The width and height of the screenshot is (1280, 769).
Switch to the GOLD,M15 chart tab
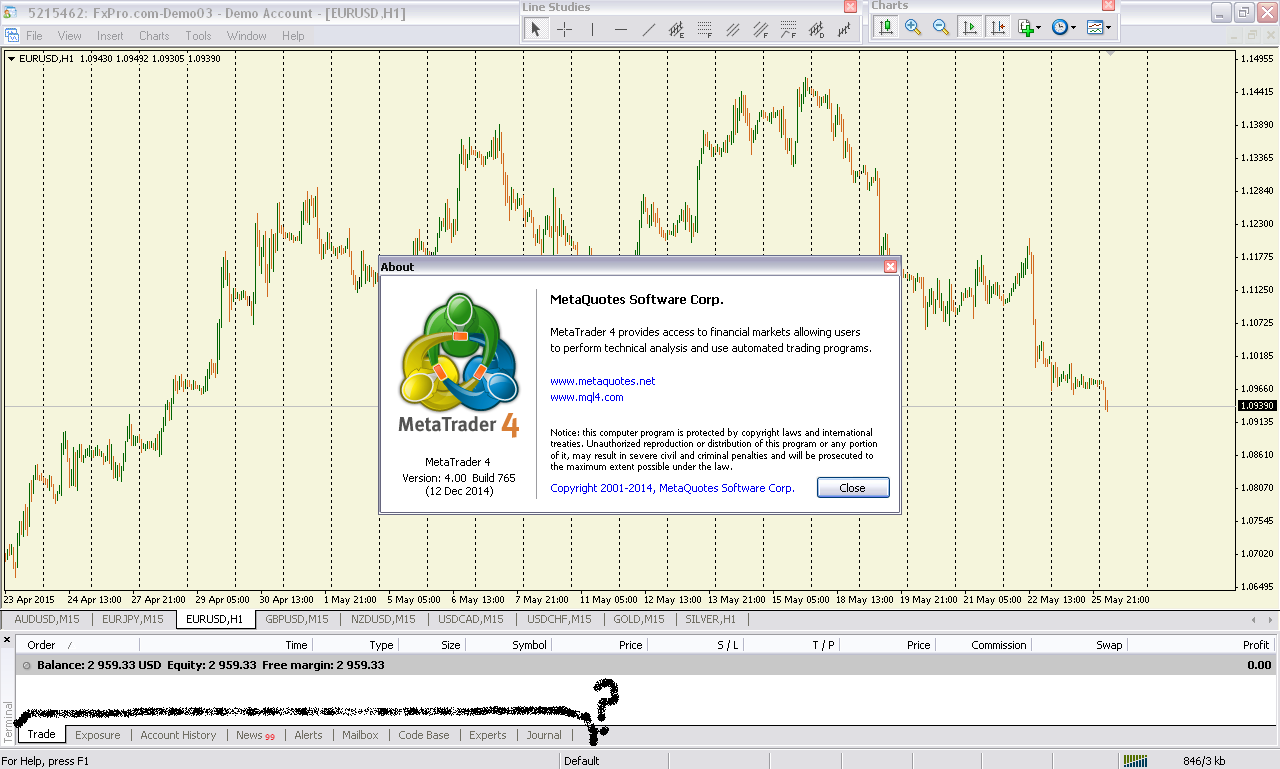pyautogui.click(x=639, y=619)
